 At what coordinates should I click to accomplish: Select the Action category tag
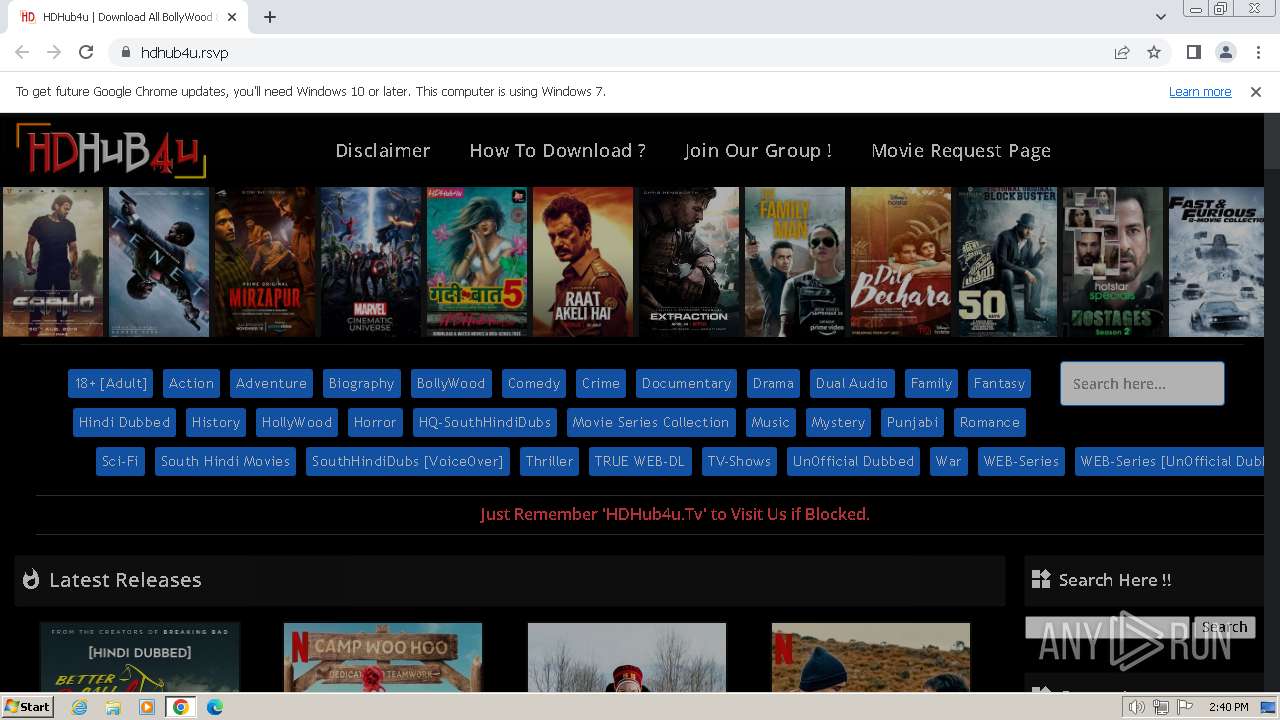click(191, 383)
